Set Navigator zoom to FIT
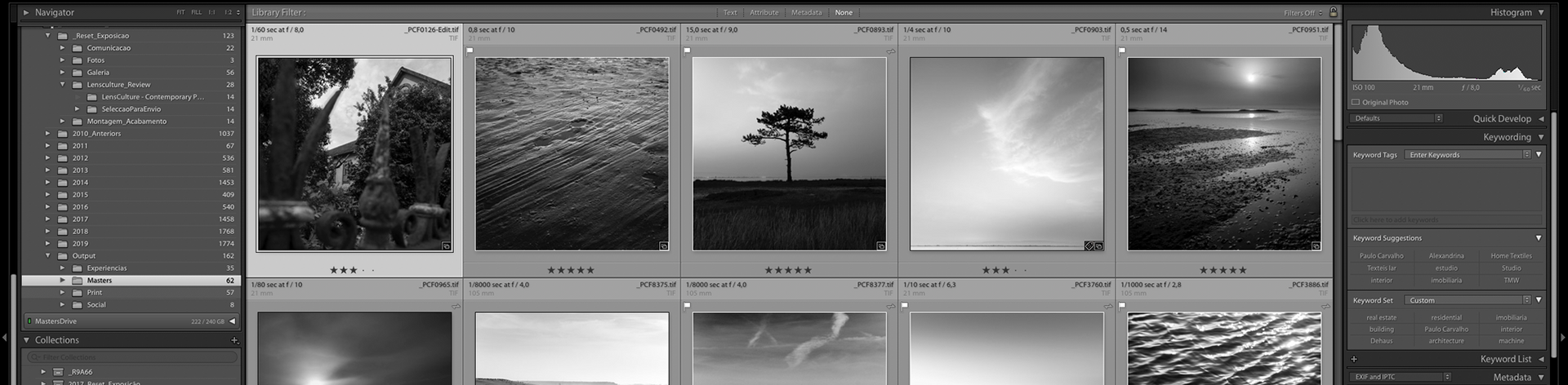 pos(180,13)
